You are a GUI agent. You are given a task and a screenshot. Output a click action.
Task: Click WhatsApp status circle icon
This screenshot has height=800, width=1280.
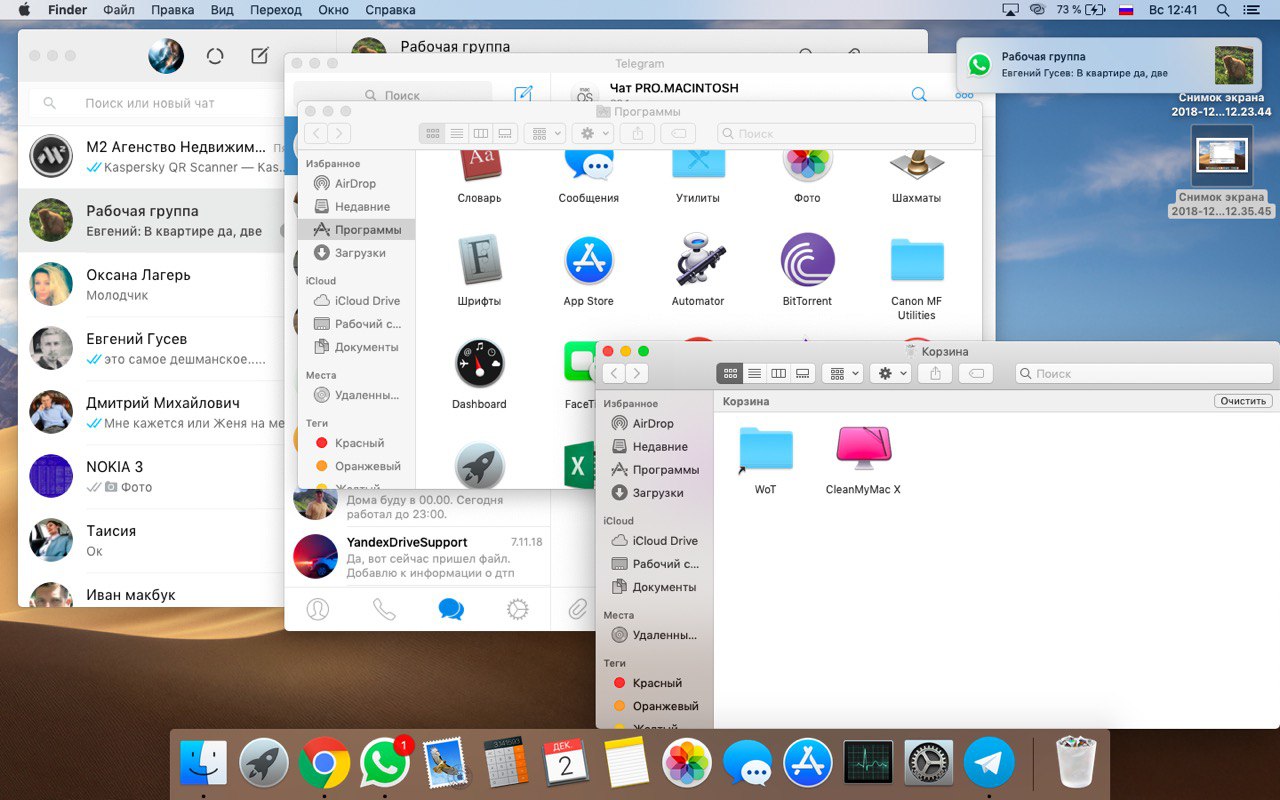(x=215, y=56)
